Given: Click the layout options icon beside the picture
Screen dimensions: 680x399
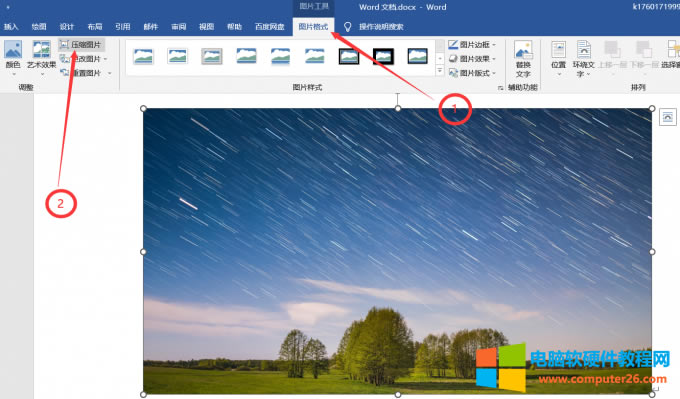Looking at the screenshot, I should (667, 117).
